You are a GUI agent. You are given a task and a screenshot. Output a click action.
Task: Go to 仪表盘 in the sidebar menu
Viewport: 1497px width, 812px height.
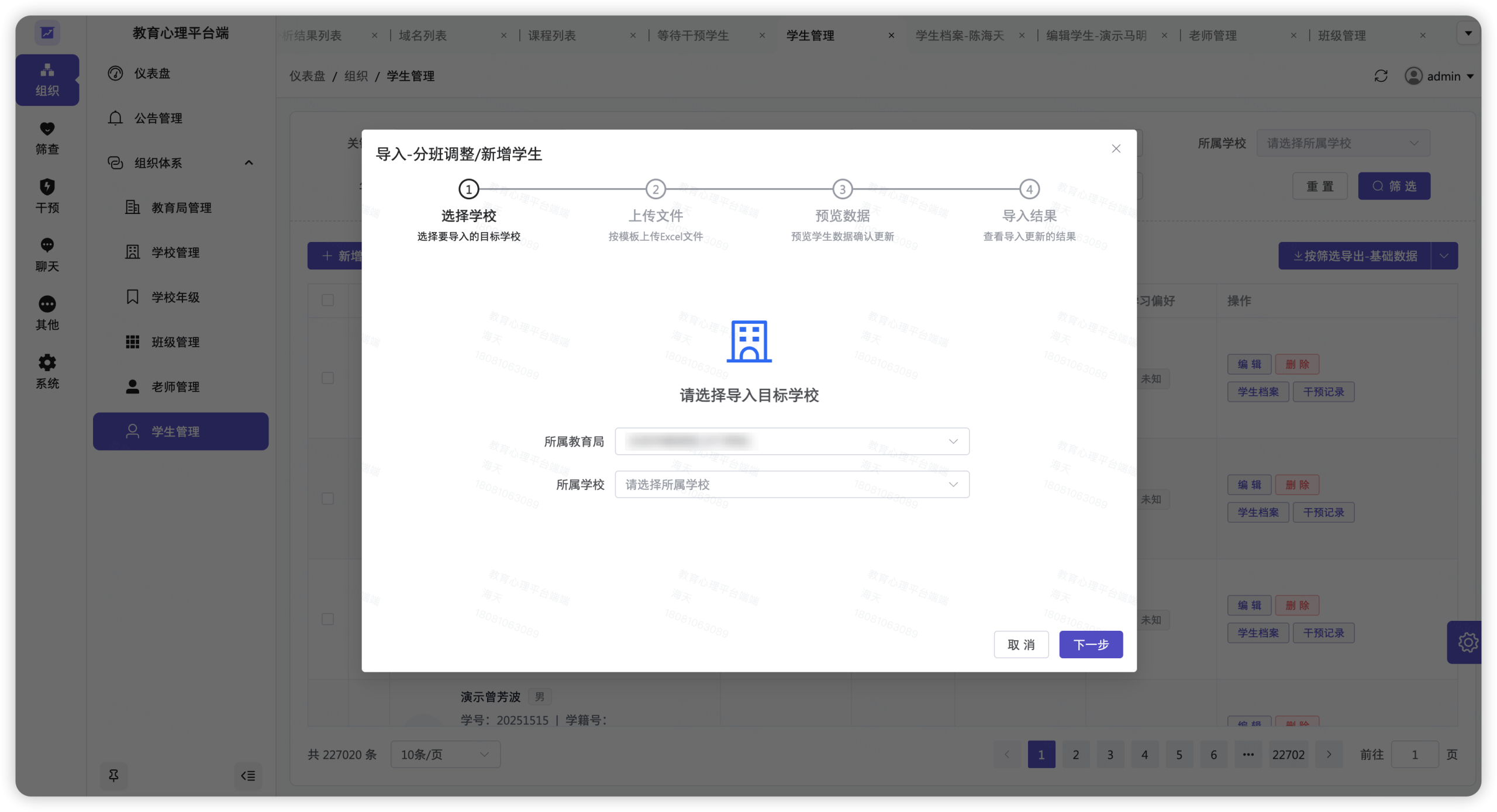pos(180,73)
